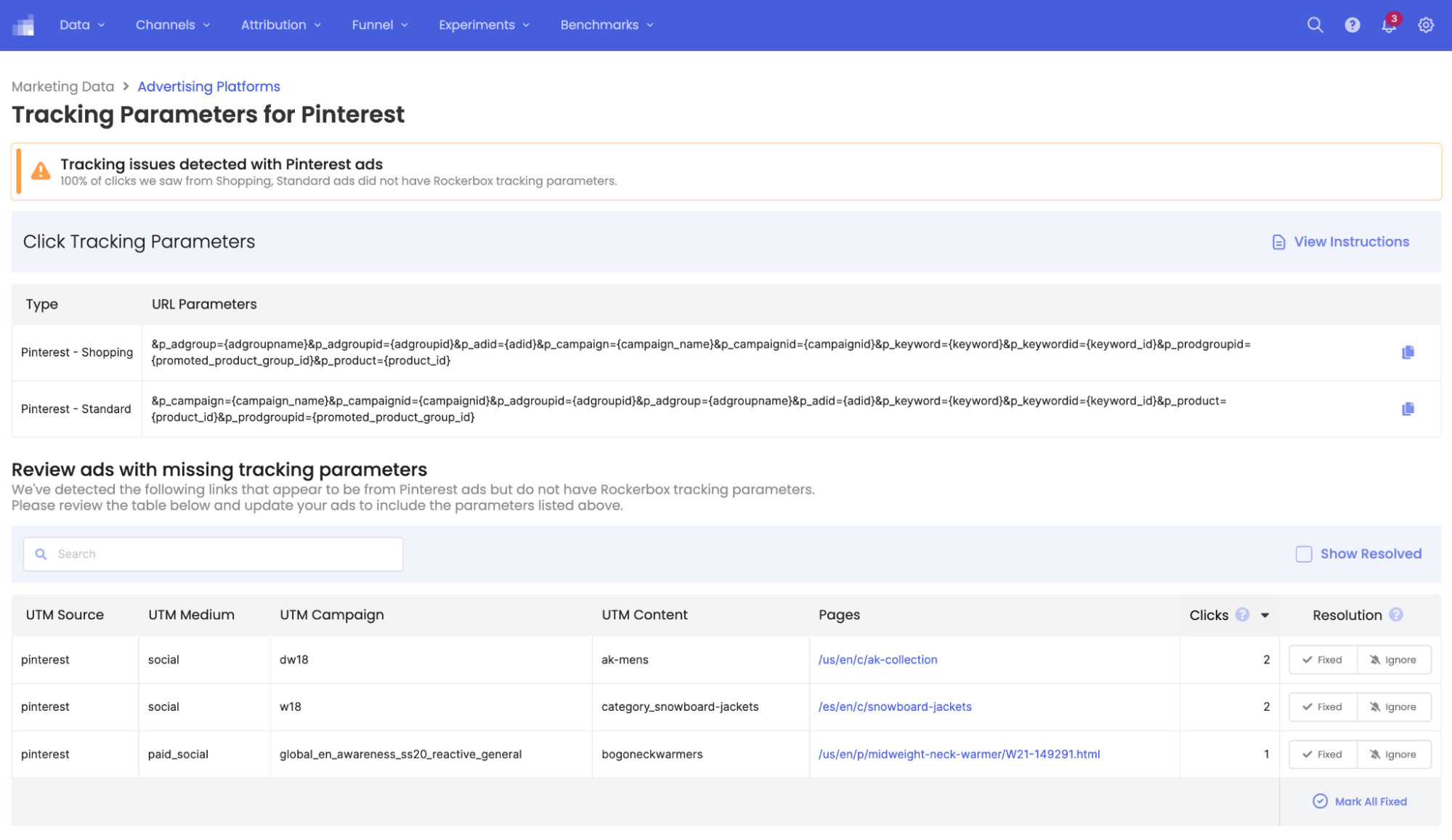Click the Marketing Data breadcrumb
Image resolution: width=1452 pixels, height=840 pixels.
(x=62, y=86)
